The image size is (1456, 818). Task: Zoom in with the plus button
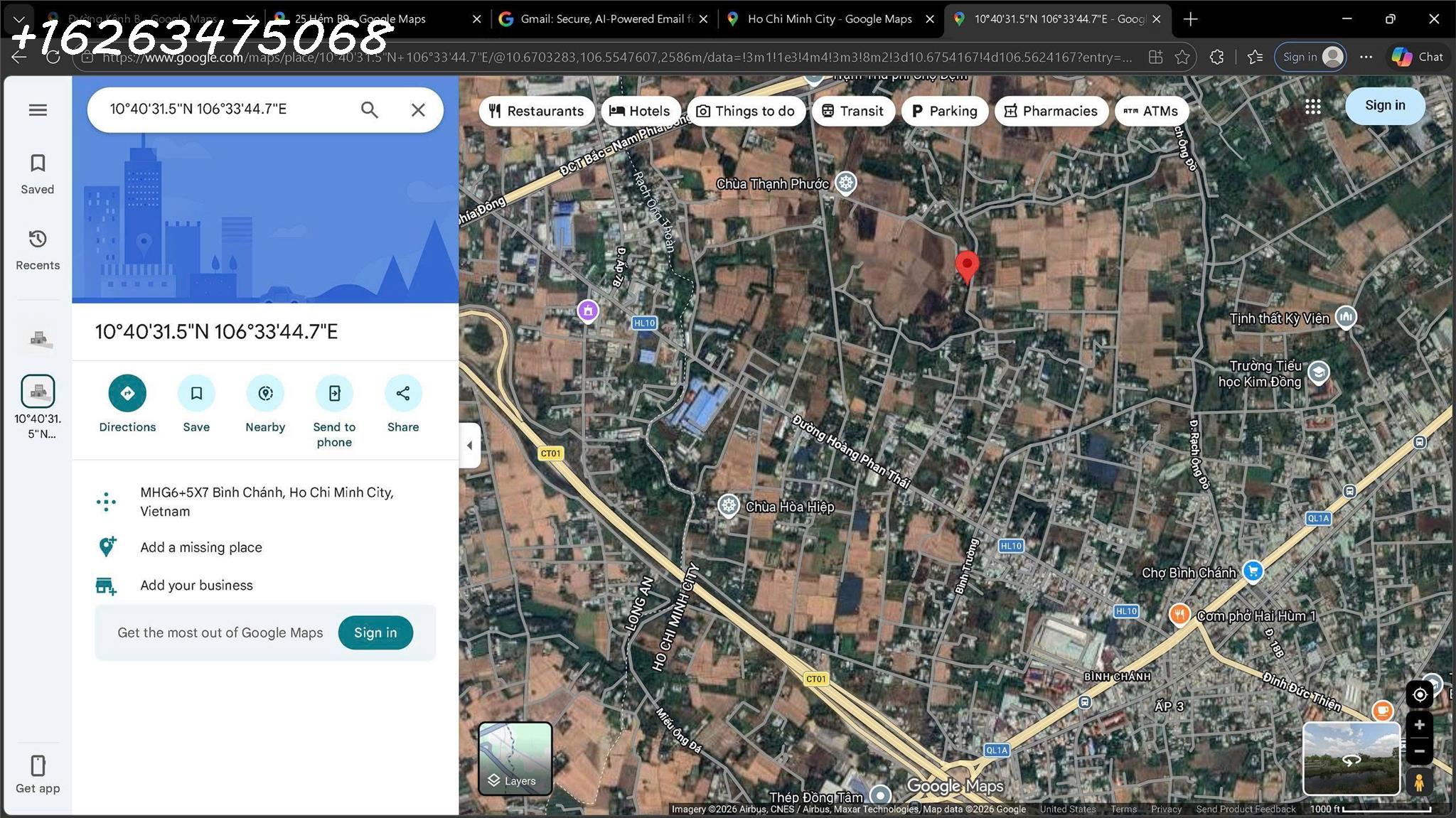pyautogui.click(x=1419, y=725)
